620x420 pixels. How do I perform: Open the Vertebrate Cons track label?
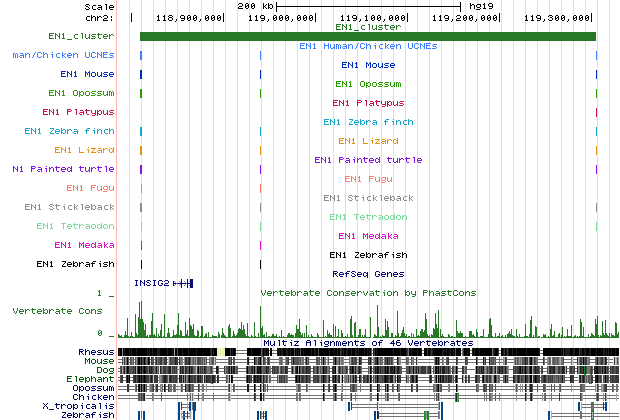[x=56, y=311]
